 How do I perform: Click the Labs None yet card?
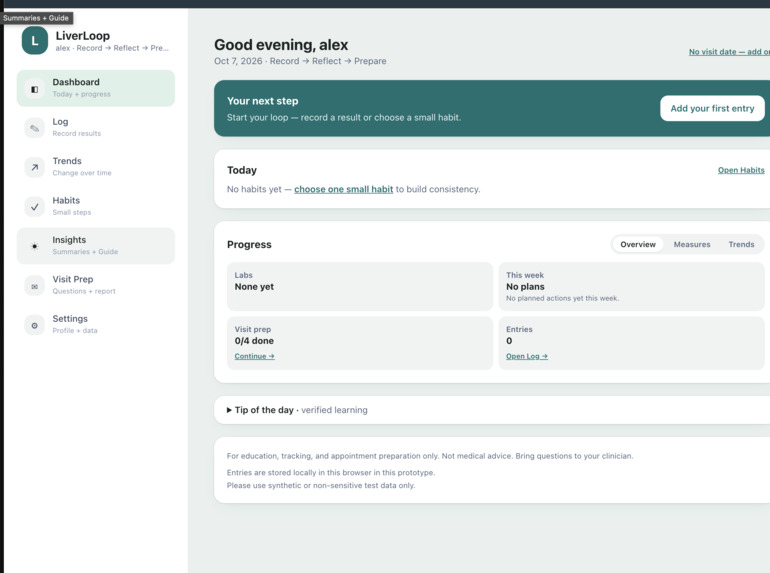(x=359, y=286)
